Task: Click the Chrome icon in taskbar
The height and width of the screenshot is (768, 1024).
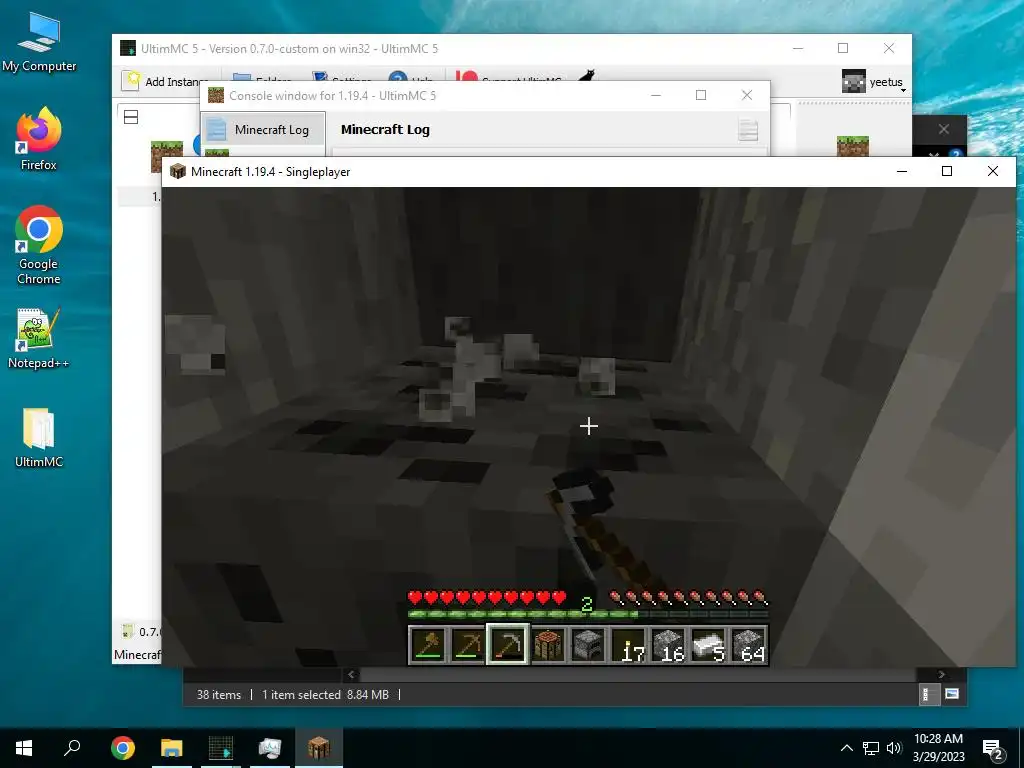Action: tap(123, 748)
